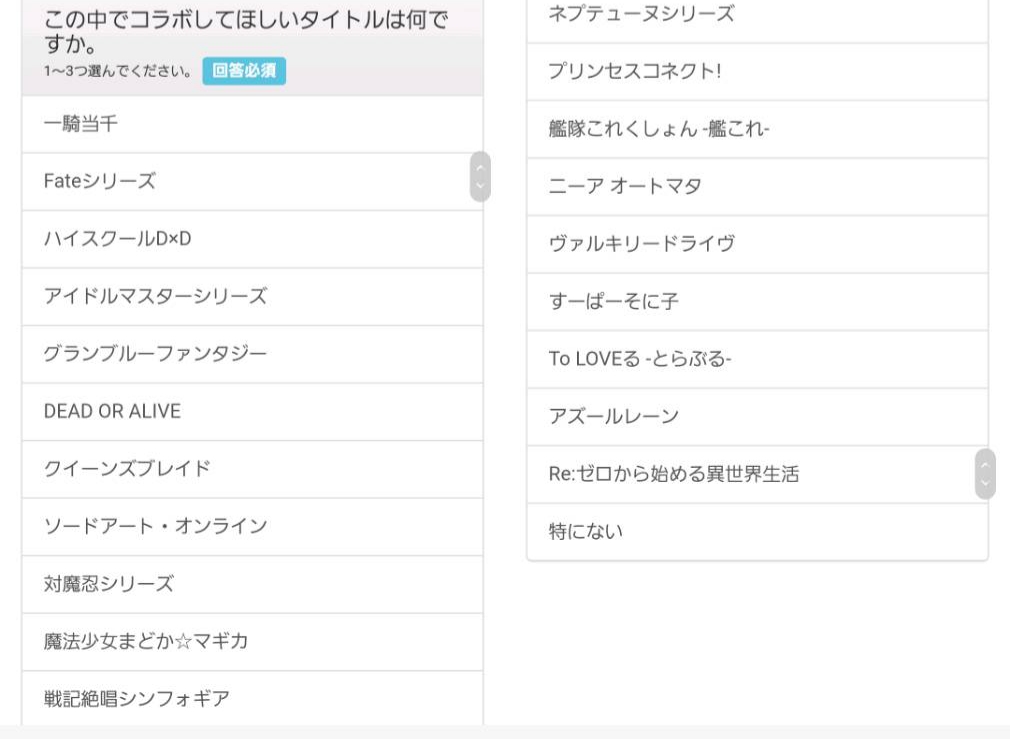Select 戦記絶唱シンフォギア option

(250, 699)
